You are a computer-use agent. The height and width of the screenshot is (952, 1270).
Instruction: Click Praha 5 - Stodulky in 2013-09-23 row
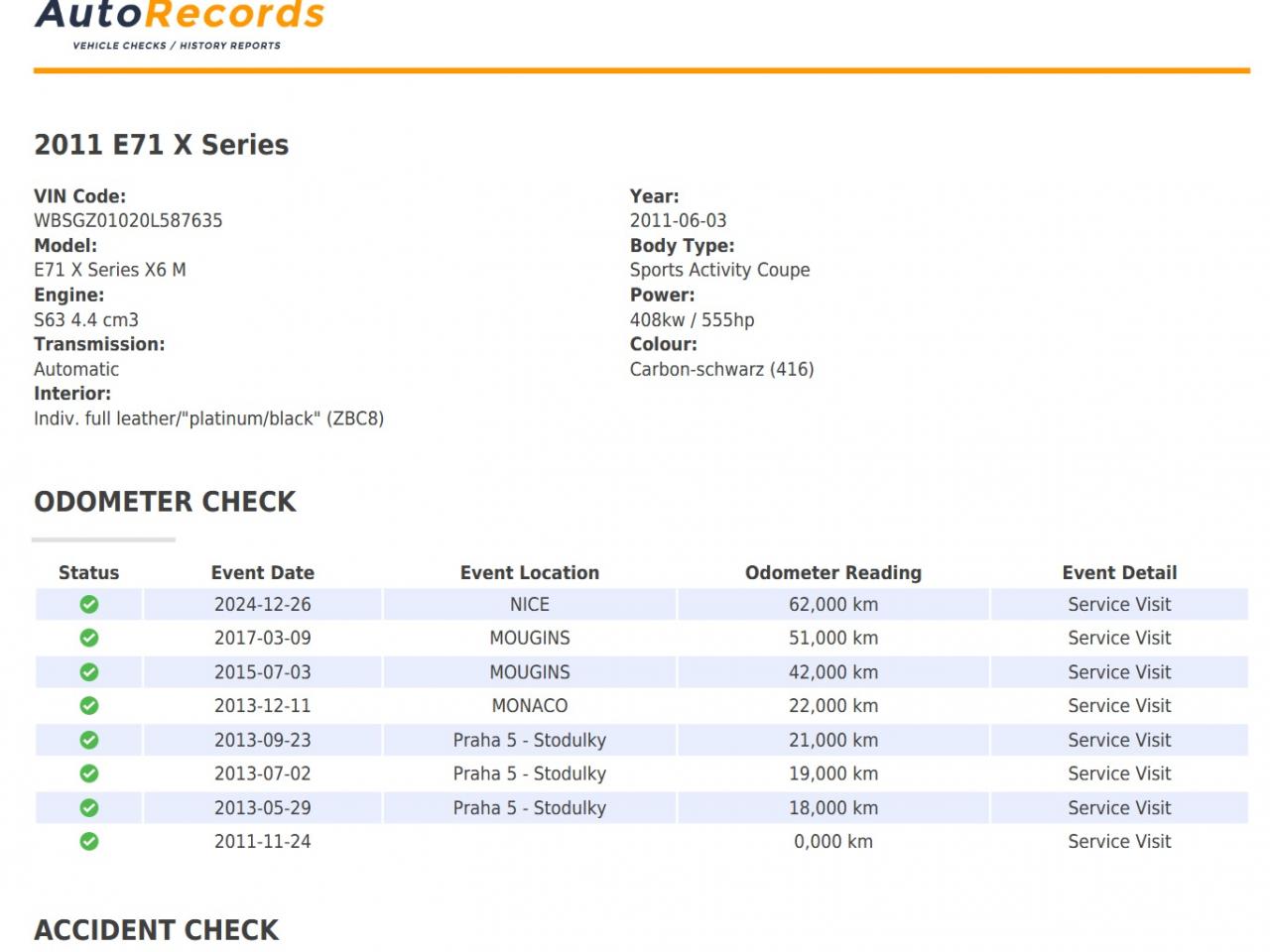pyautogui.click(x=530, y=740)
